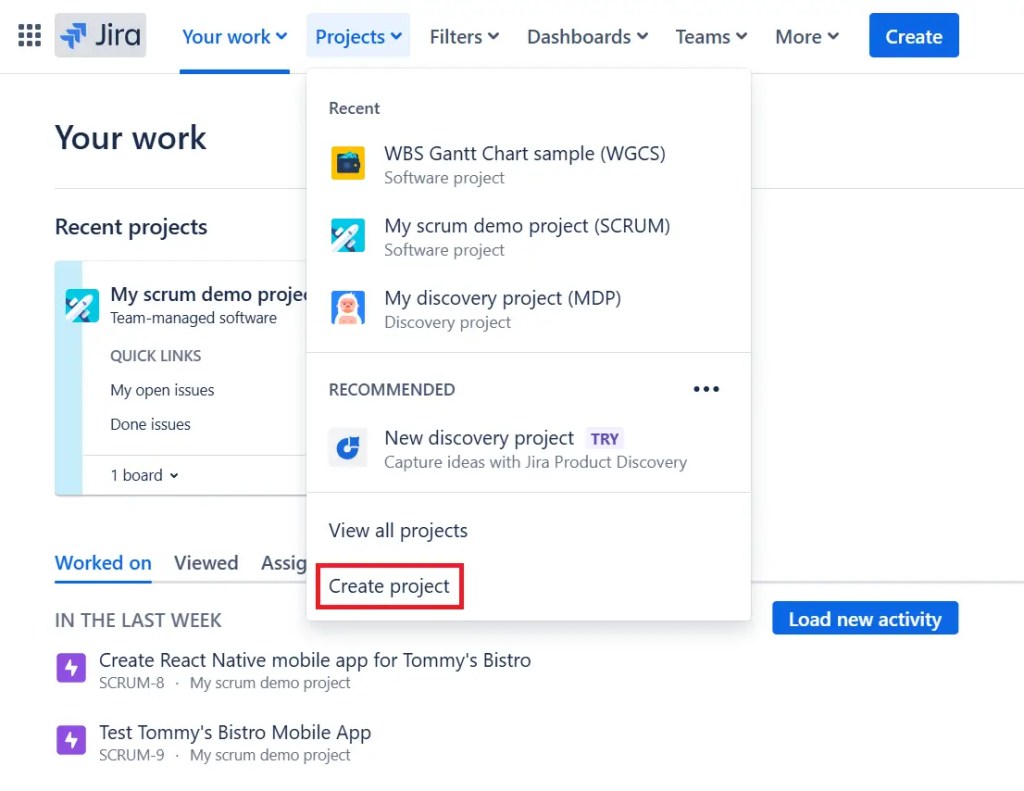This screenshot has height=791, width=1024.
Task: Click the My scrum demo project rocket icon
Action: pyautogui.click(x=347, y=236)
